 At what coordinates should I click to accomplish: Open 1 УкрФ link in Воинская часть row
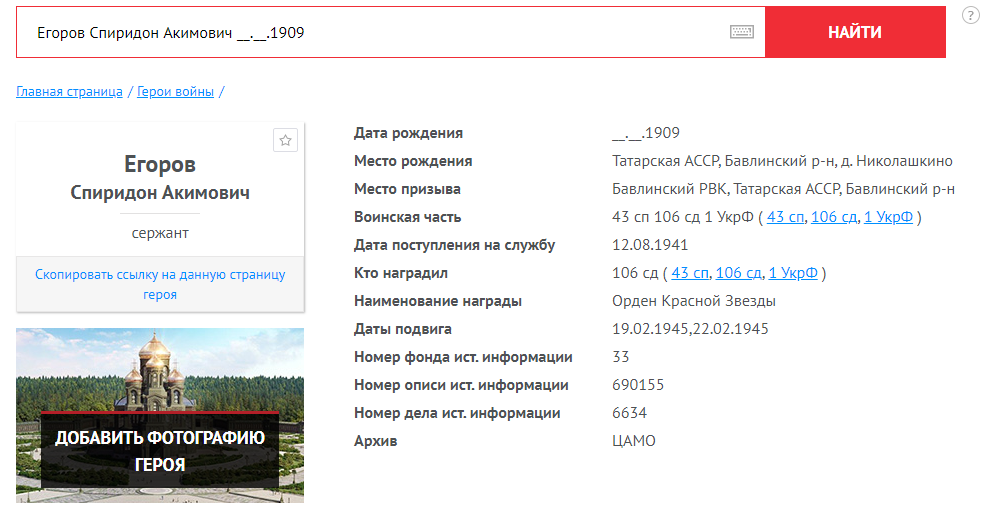pos(888,217)
